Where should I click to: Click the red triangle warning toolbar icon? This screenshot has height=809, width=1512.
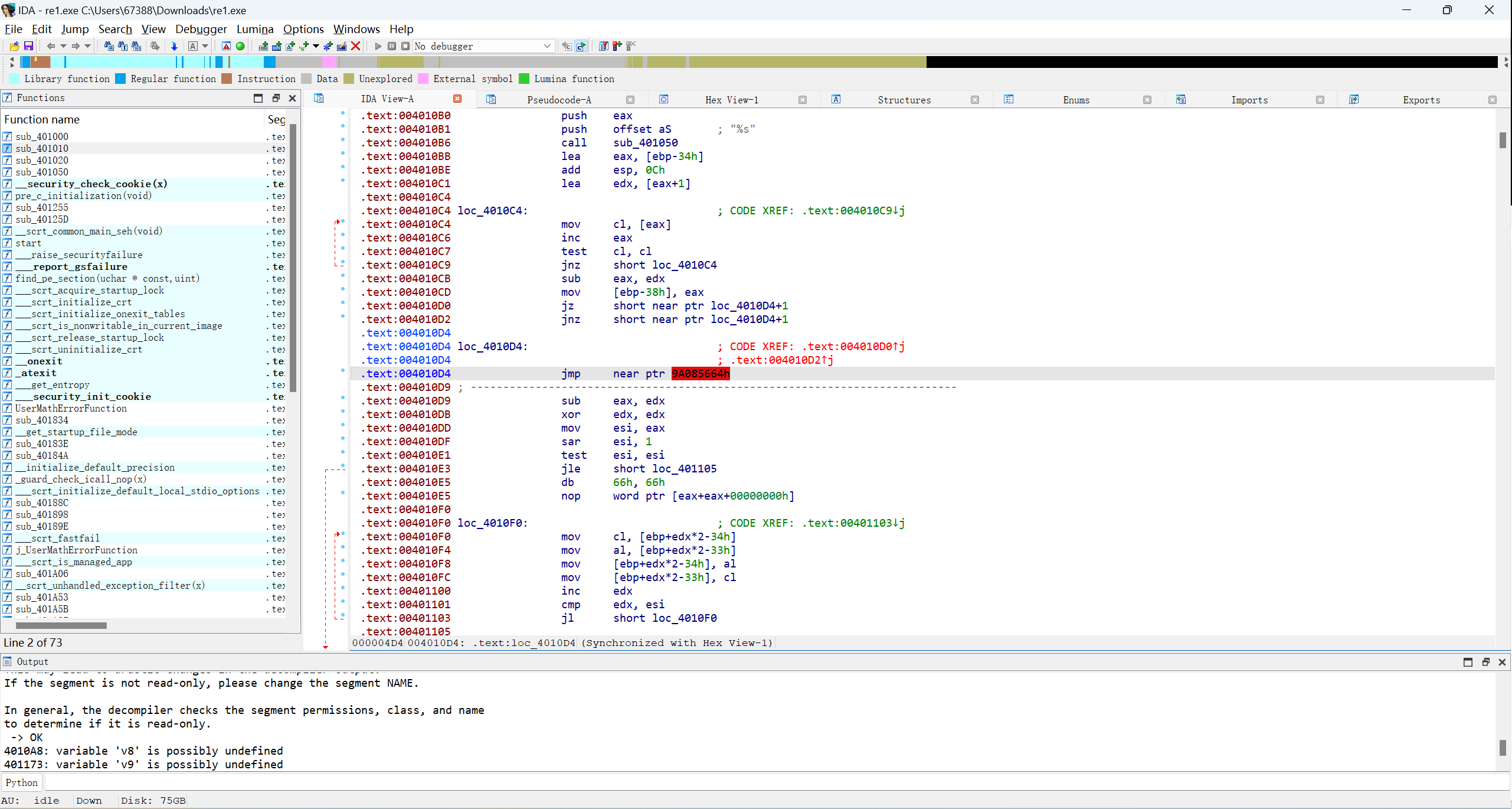pos(226,46)
